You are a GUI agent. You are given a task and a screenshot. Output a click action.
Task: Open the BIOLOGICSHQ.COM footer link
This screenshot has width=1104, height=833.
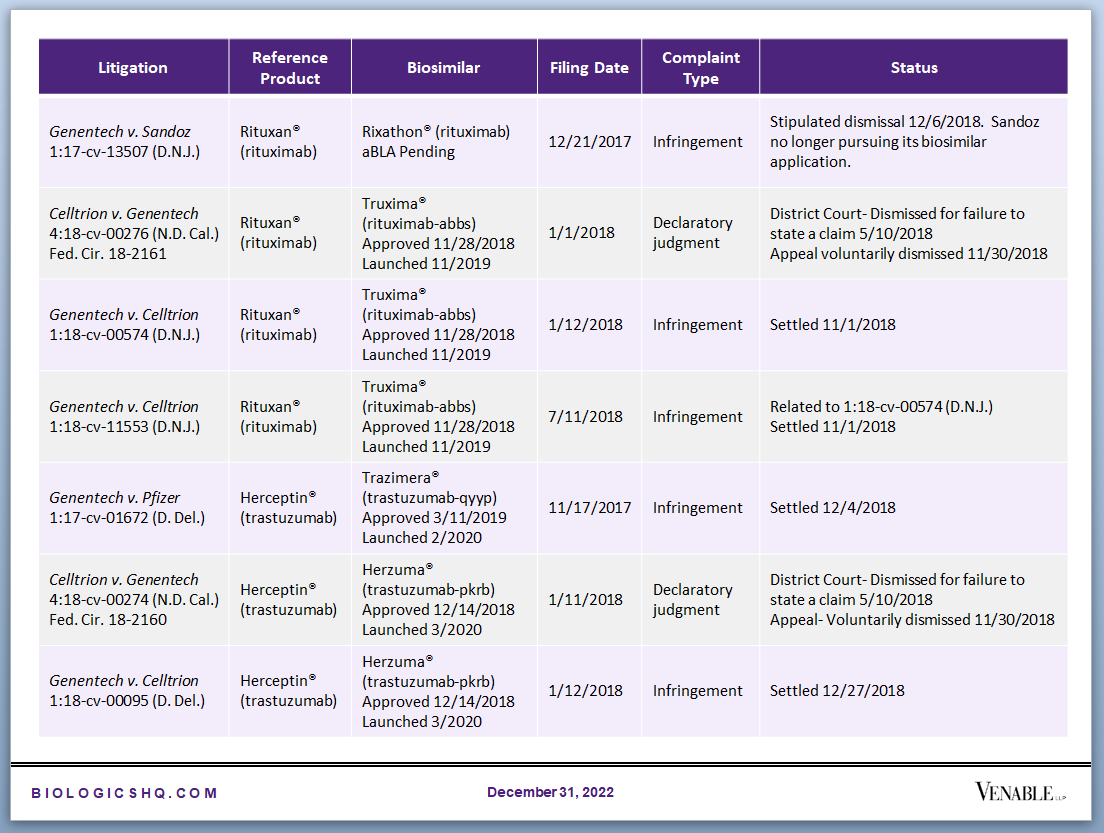click(124, 793)
